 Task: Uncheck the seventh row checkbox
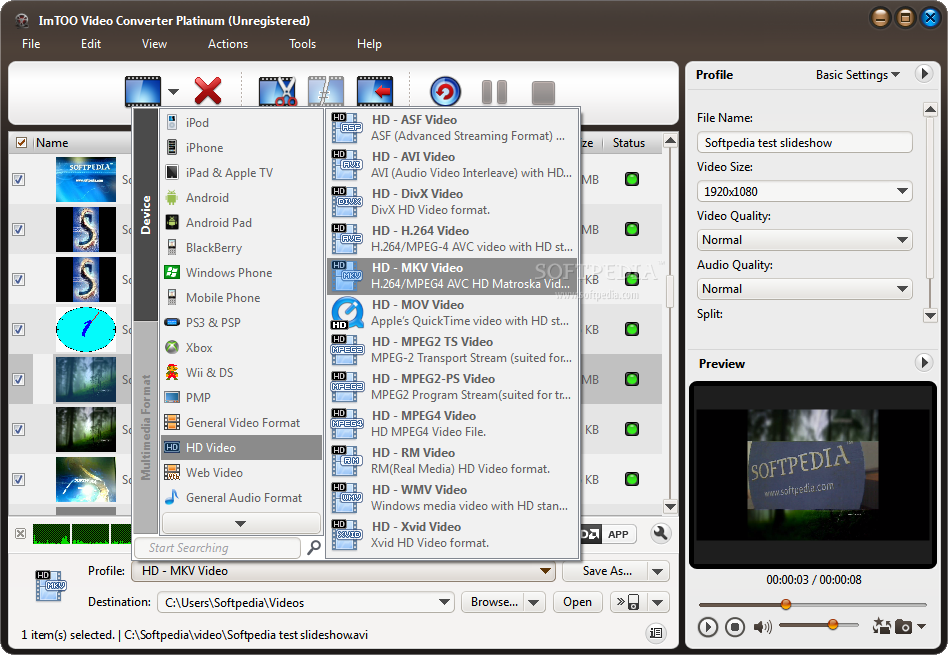pos(19,480)
